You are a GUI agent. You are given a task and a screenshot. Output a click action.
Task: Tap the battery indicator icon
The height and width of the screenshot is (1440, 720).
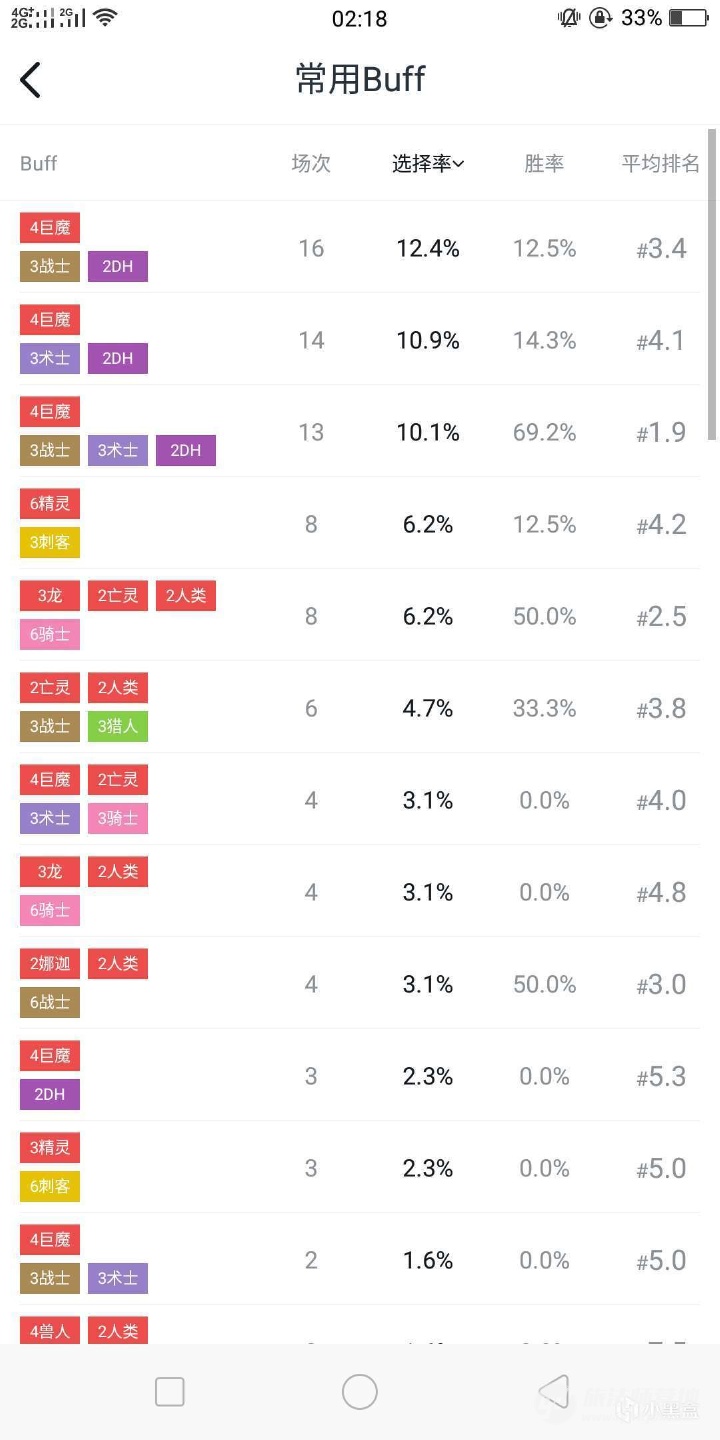click(688, 18)
